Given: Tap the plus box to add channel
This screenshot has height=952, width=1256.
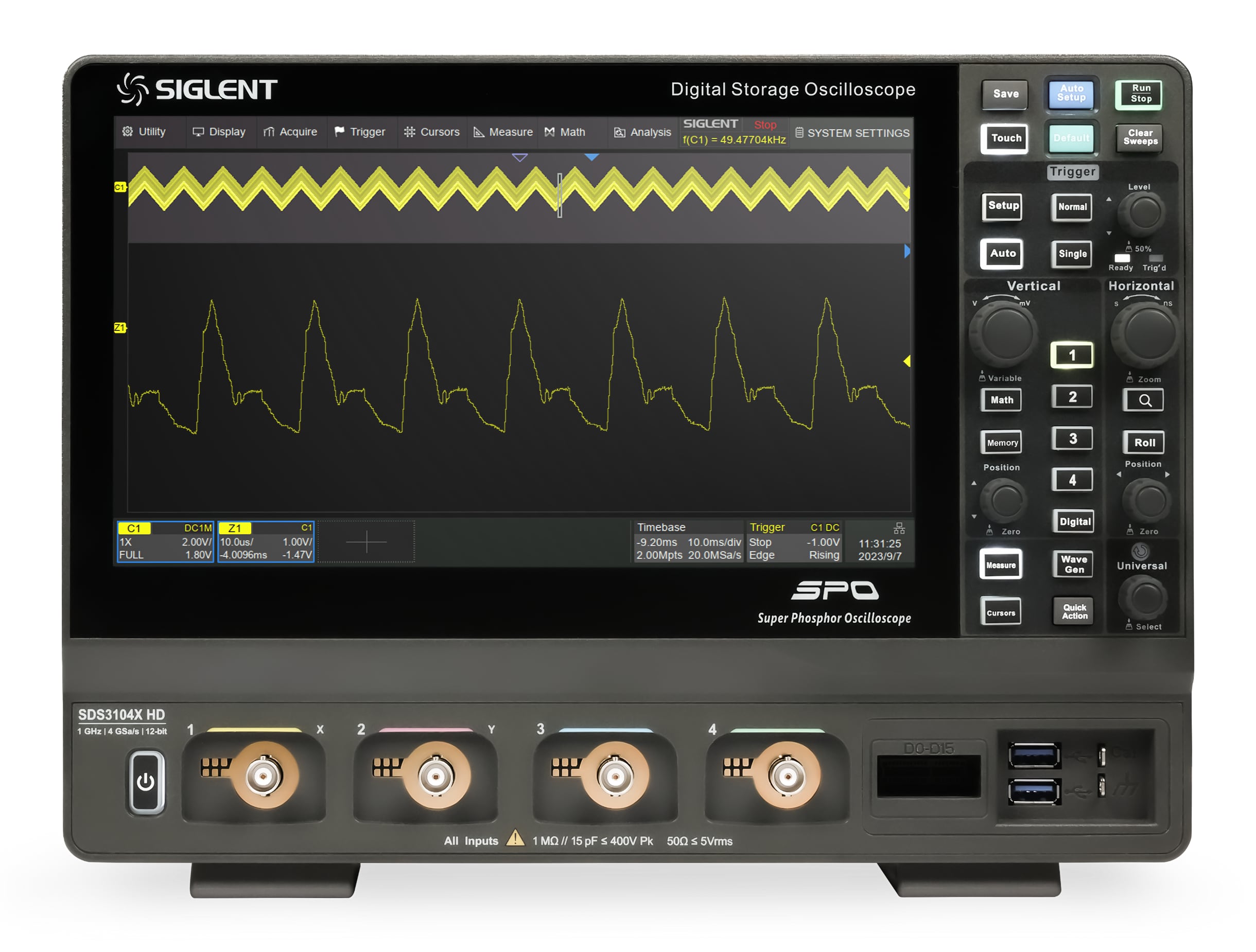Looking at the screenshot, I should [x=366, y=541].
